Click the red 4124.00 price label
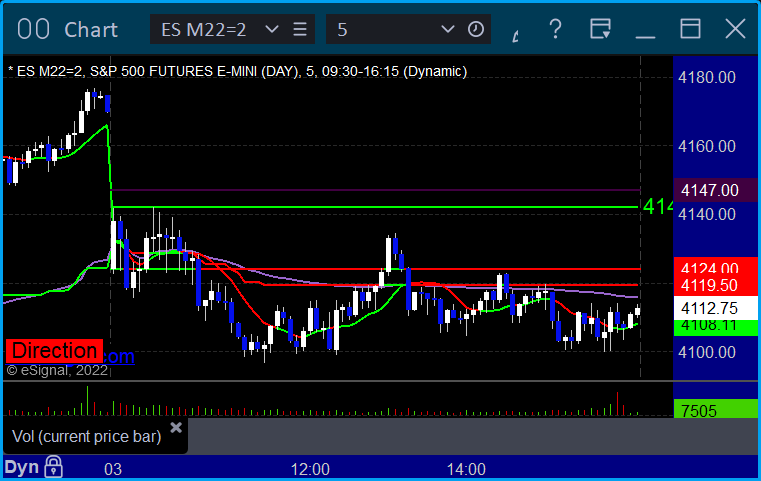761x481 pixels. [x=716, y=267]
